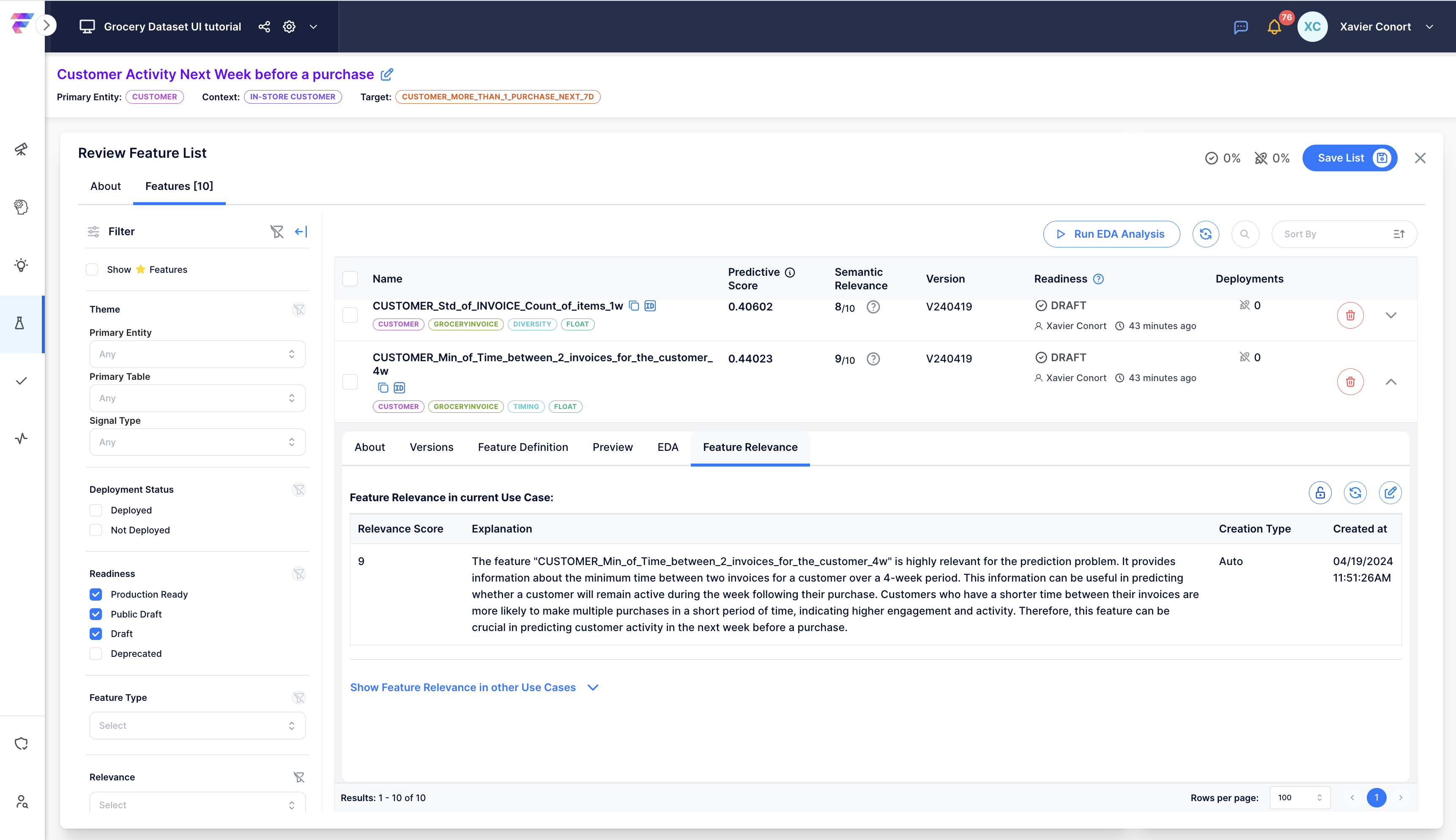Open Feature Type select dropdown
Image resolution: width=1456 pixels, height=840 pixels.
(197, 726)
